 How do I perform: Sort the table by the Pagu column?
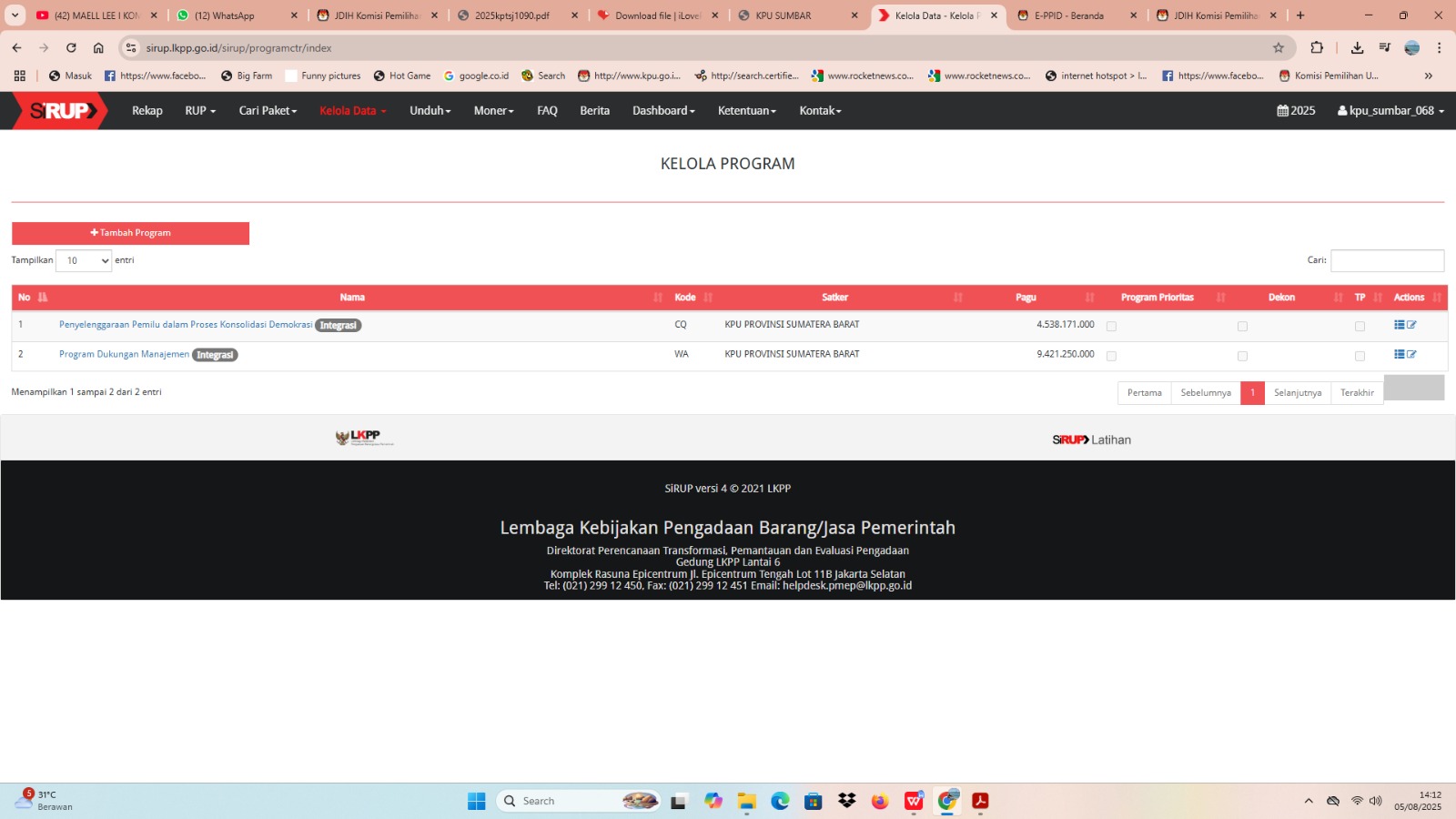(1026, 298)
